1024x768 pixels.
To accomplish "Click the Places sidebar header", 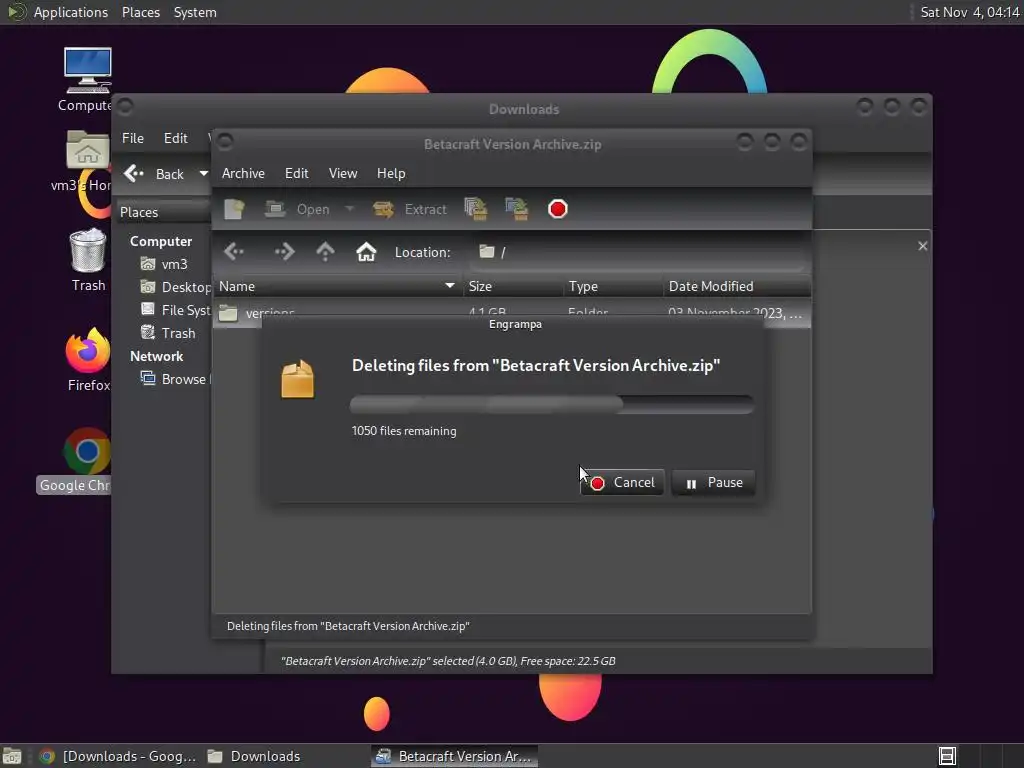I will pyautogui.click(x=163, y=212).
